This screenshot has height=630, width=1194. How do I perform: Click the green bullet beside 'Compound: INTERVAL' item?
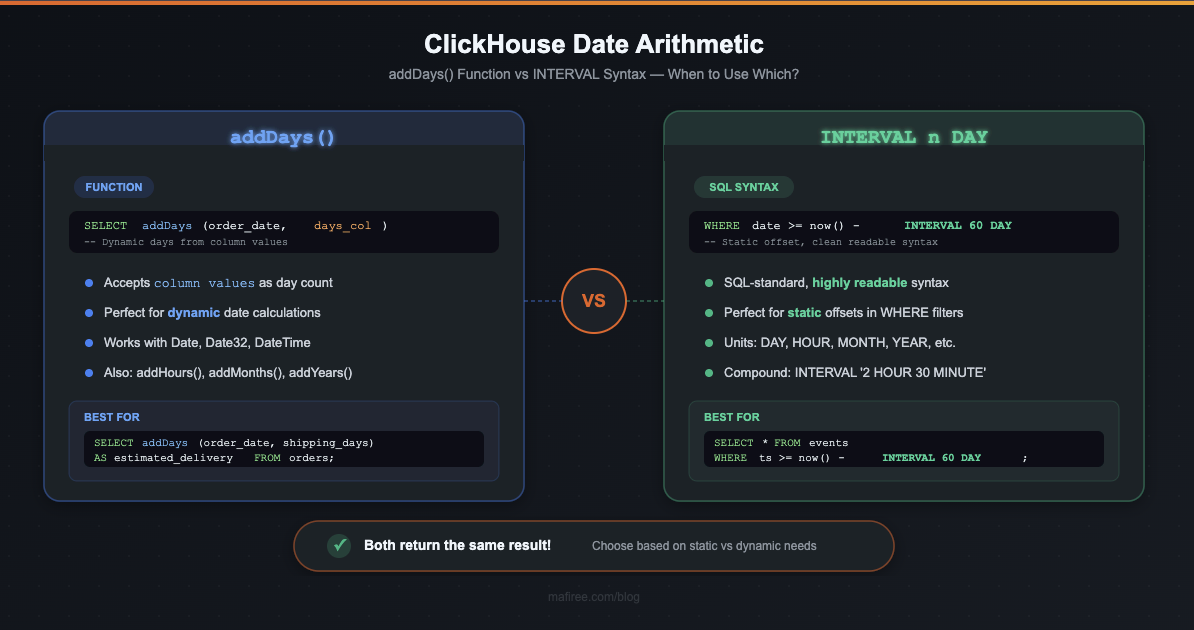709,372
